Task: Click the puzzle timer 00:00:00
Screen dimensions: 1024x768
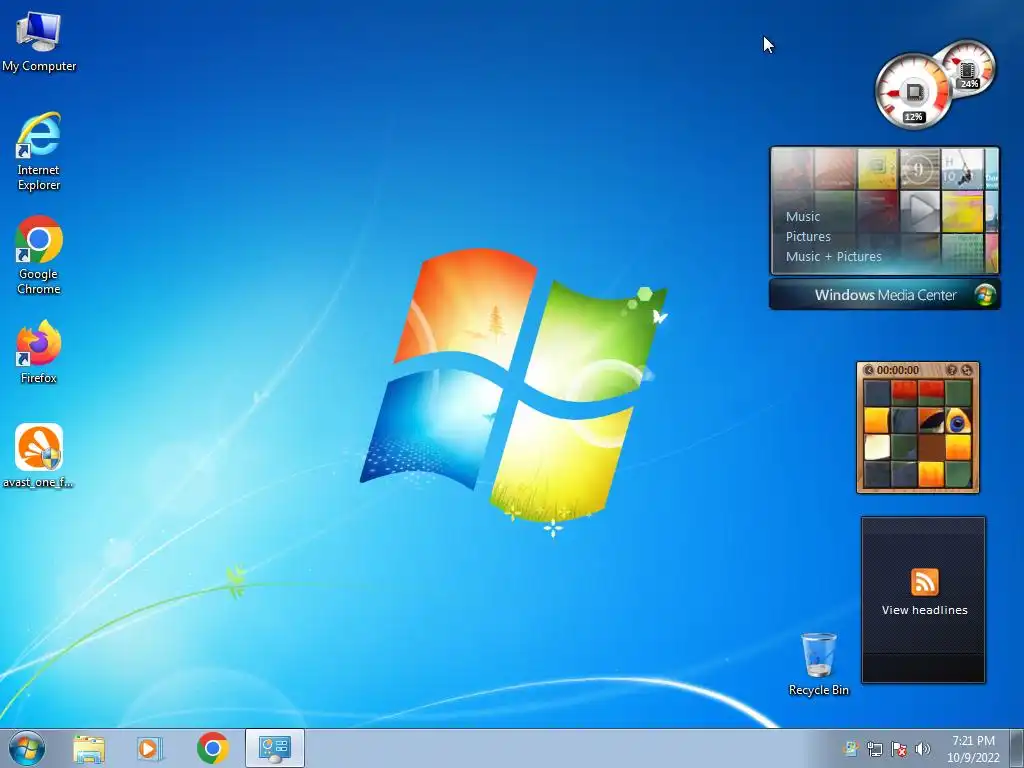Action: coord(897,370)
